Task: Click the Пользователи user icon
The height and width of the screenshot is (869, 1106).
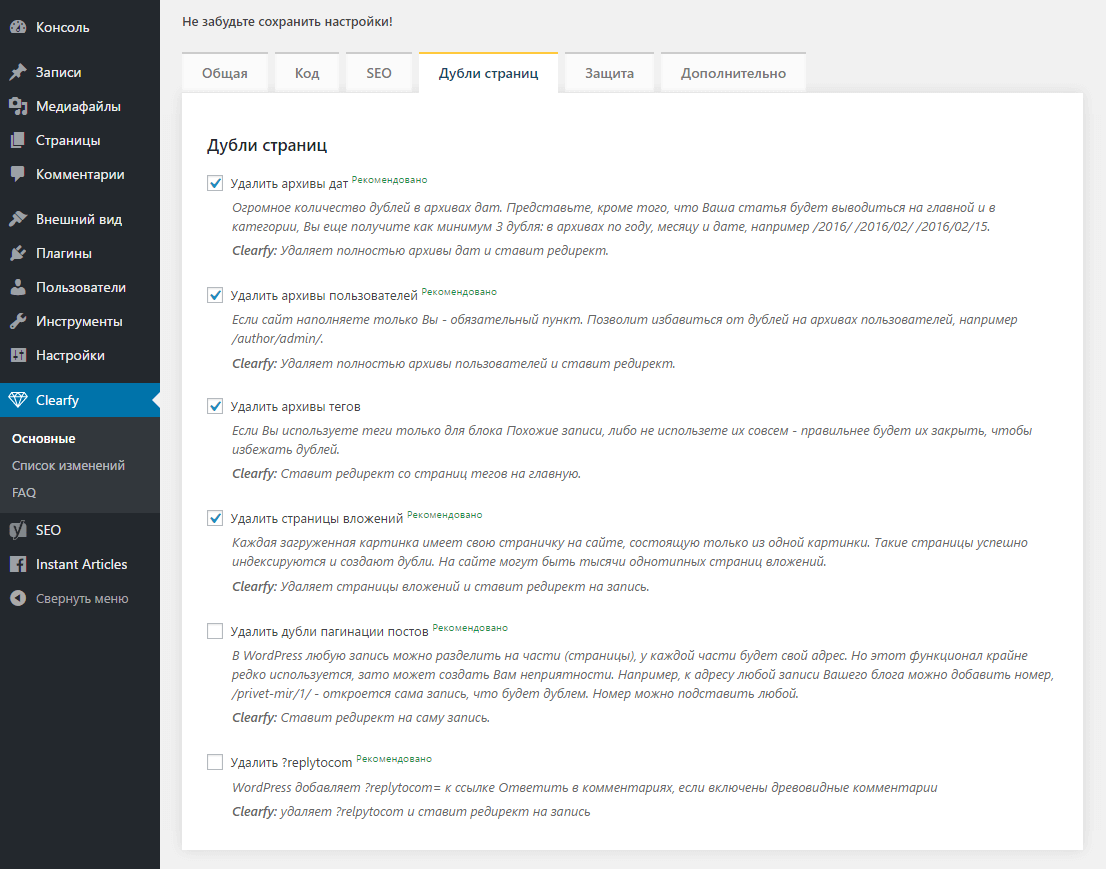Action: coord(18,287)
